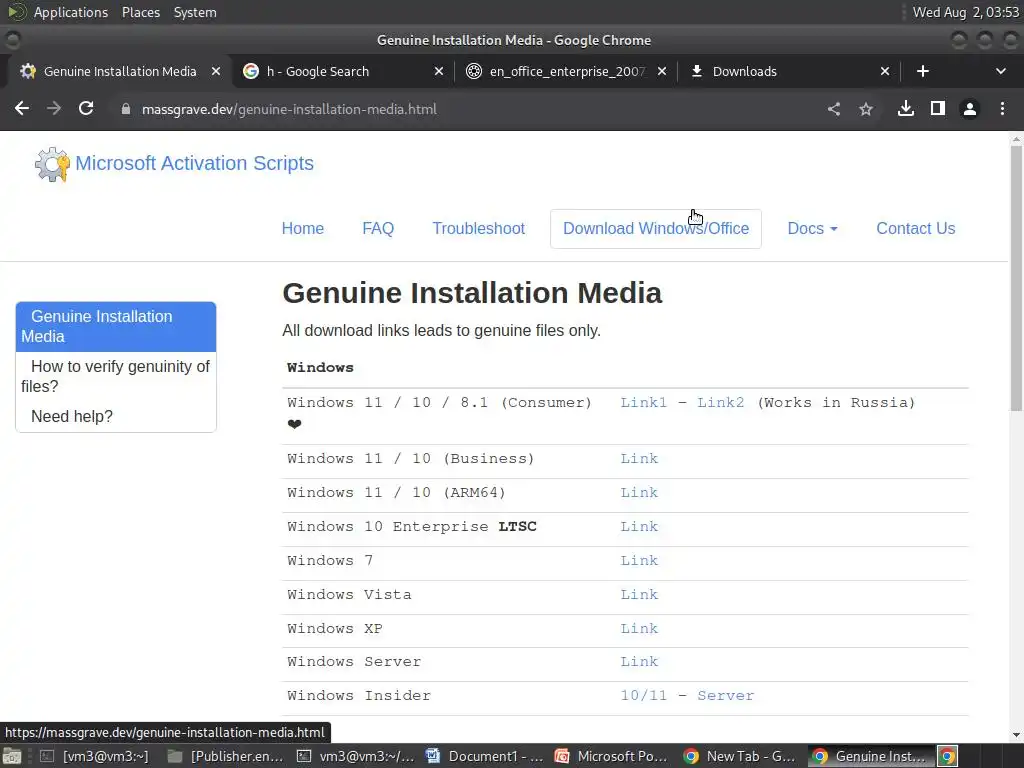Image resolution: width=1024 pixels, height=768 pixels.
Task: Switch to Microsoft Po... taskbar window
Action: coord(612,756)
